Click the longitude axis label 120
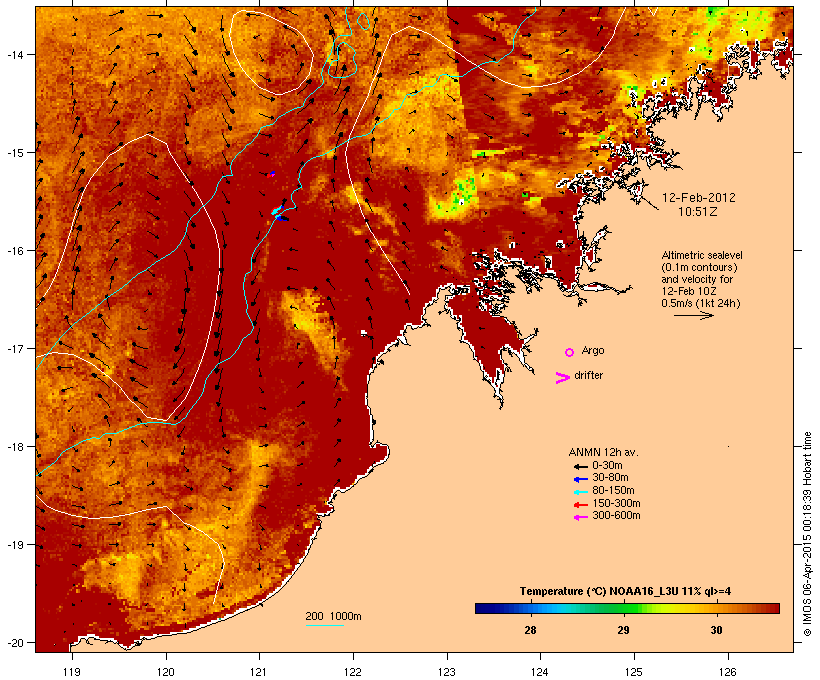Screen dimensions: 820x680 coord(166,672)
